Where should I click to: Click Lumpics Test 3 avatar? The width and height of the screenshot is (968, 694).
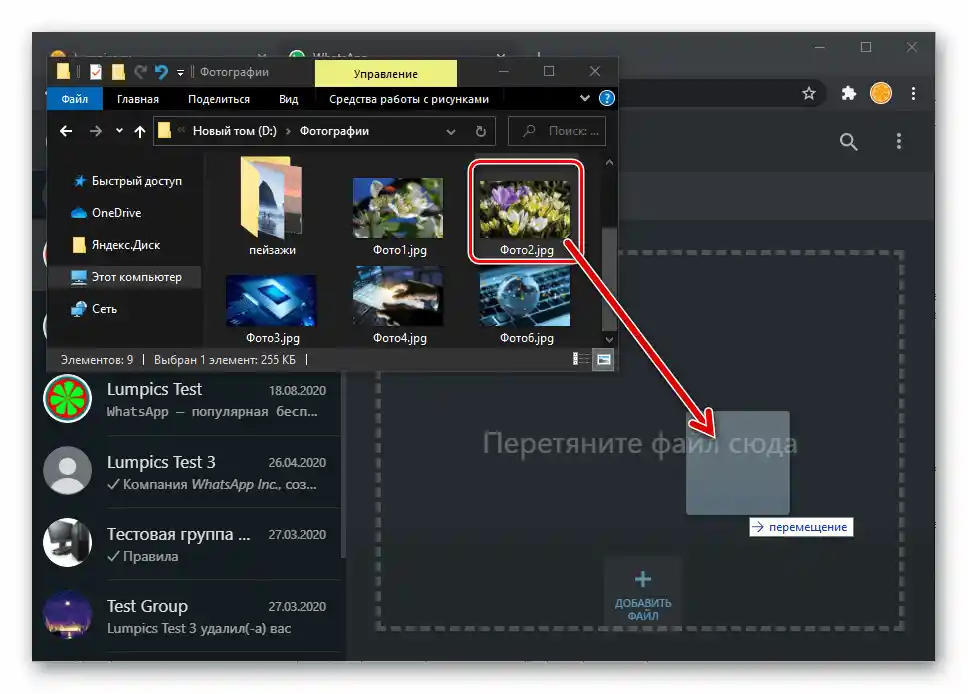(67, 470)
